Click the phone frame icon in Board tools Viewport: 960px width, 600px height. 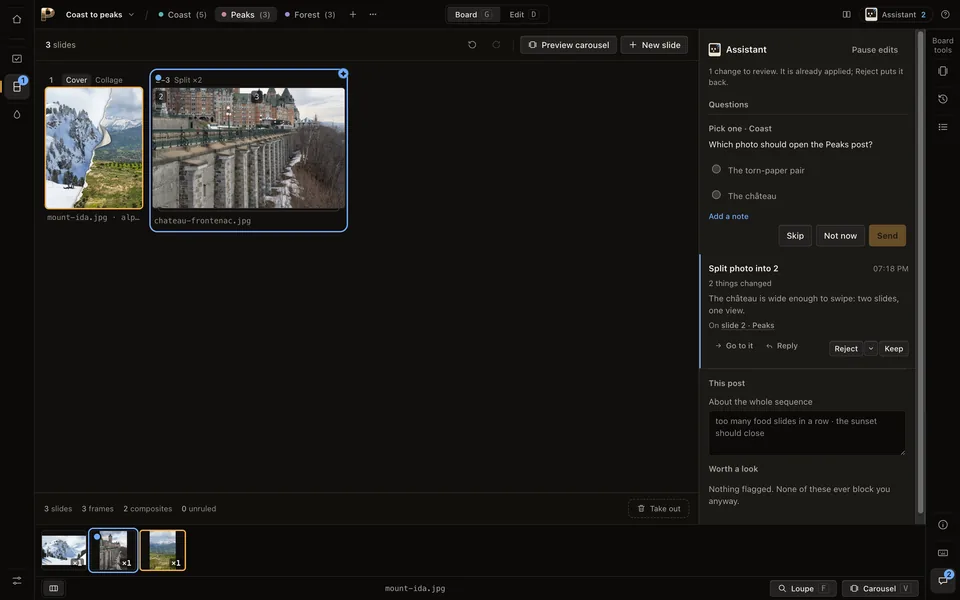(x=943, y=71)
